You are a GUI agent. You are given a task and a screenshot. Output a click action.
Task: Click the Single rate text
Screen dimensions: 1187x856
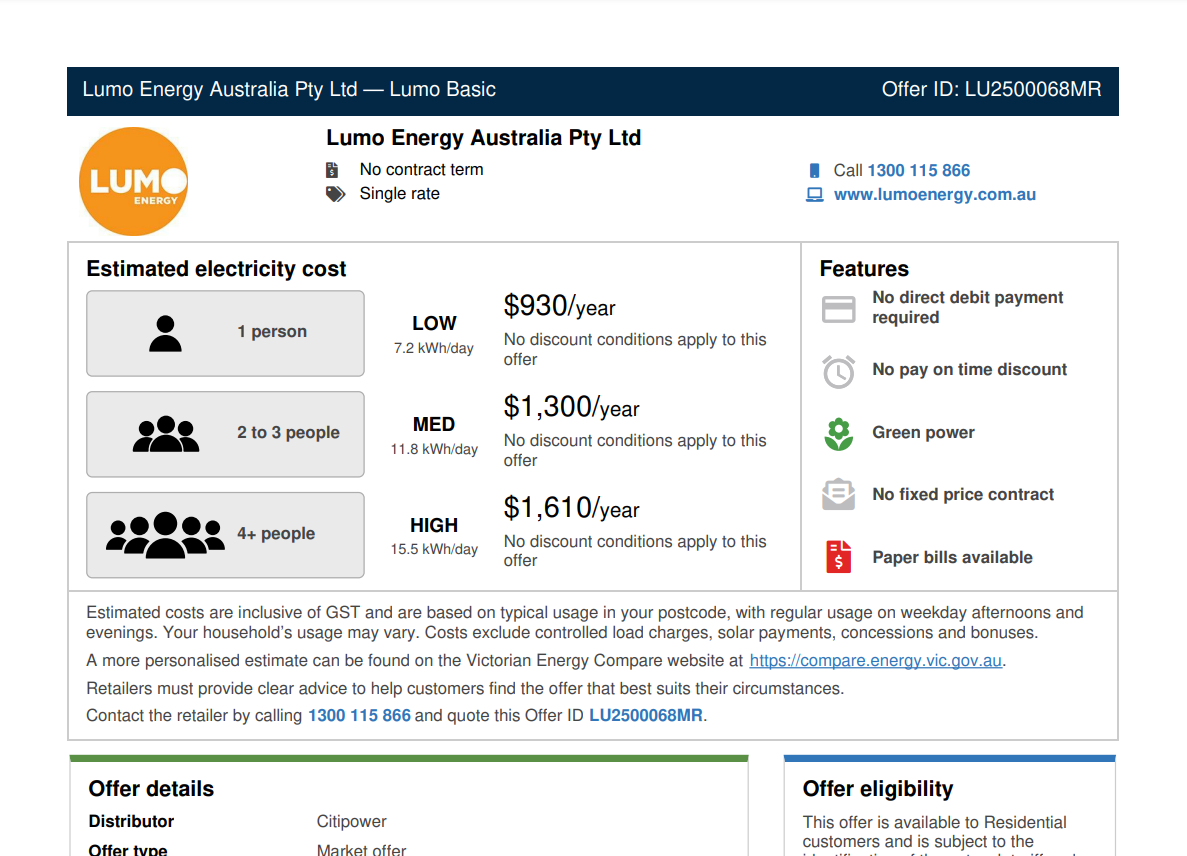400,194
